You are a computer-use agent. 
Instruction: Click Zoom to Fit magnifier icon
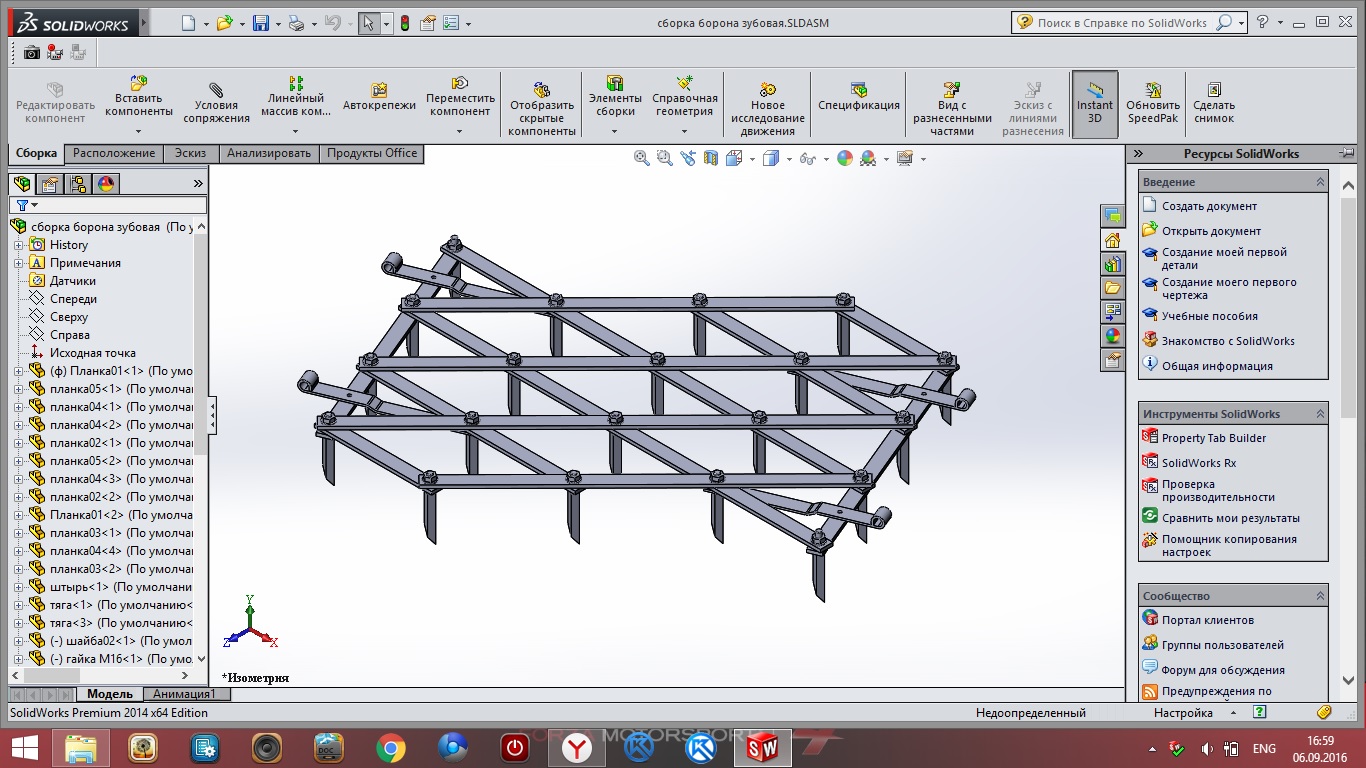[x=642, y=158]
